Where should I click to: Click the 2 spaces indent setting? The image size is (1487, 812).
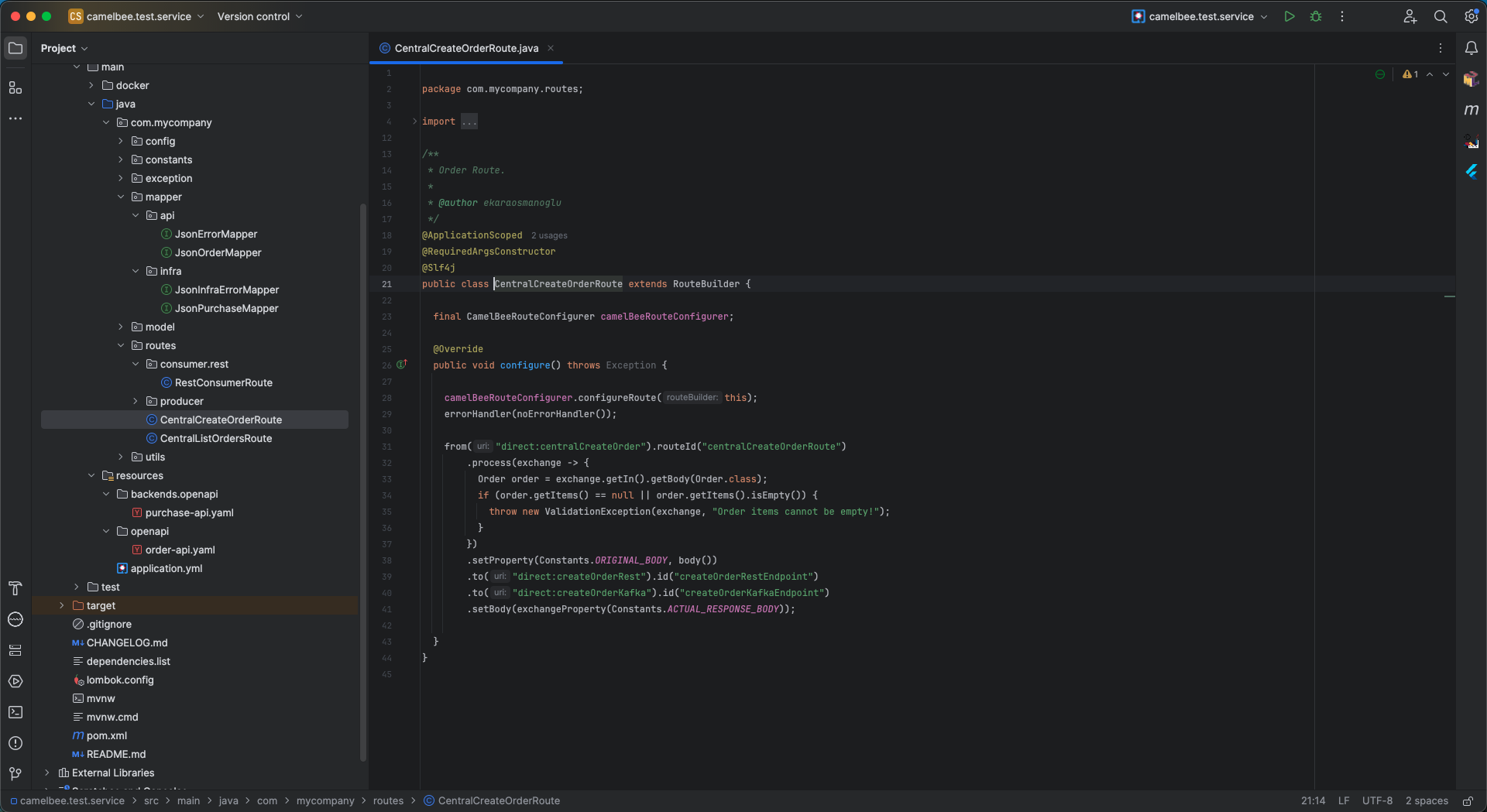click(x=1427, y=801)
